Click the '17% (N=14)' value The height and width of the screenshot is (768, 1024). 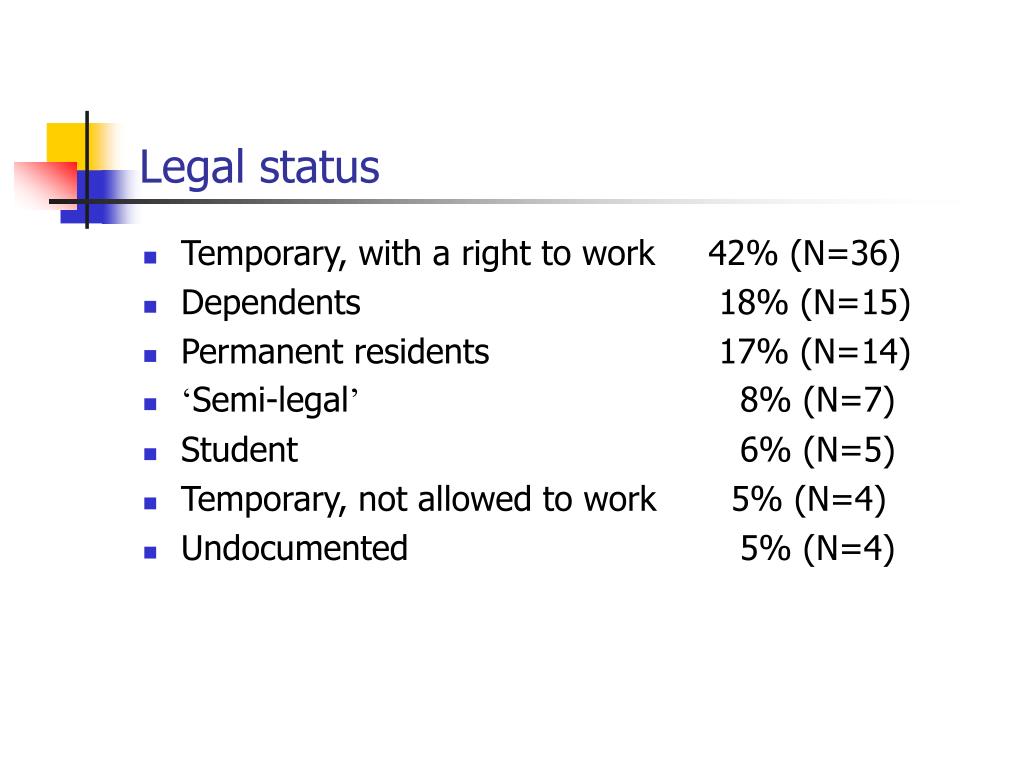815,352
